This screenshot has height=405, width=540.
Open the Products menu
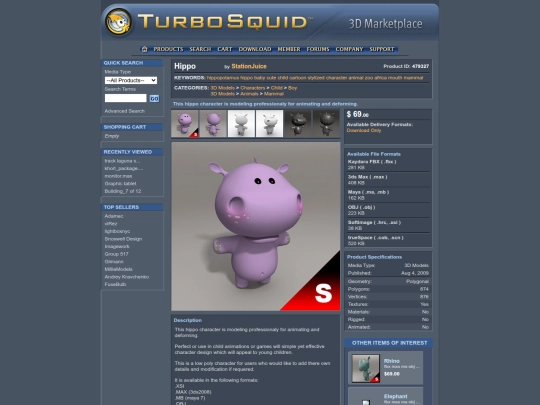click(168, 49)
